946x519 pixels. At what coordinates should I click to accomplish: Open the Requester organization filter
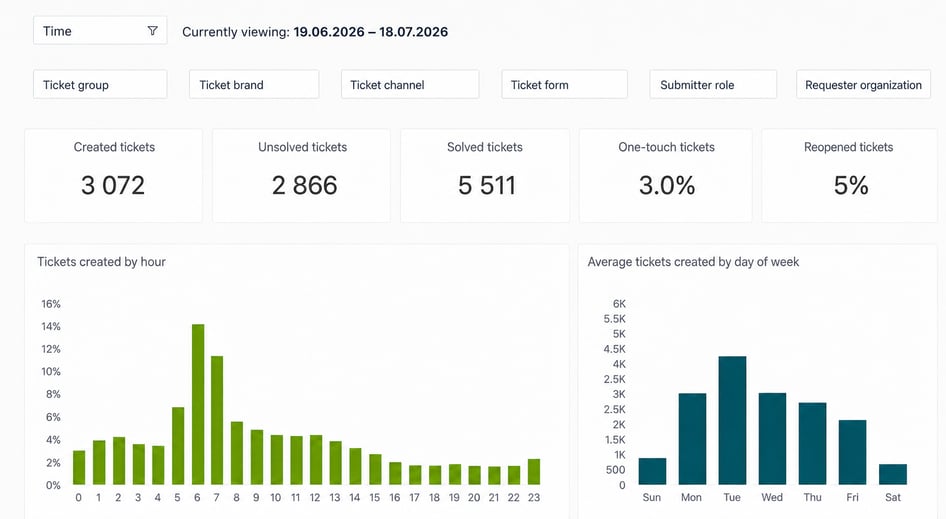(x=863, y=84)
